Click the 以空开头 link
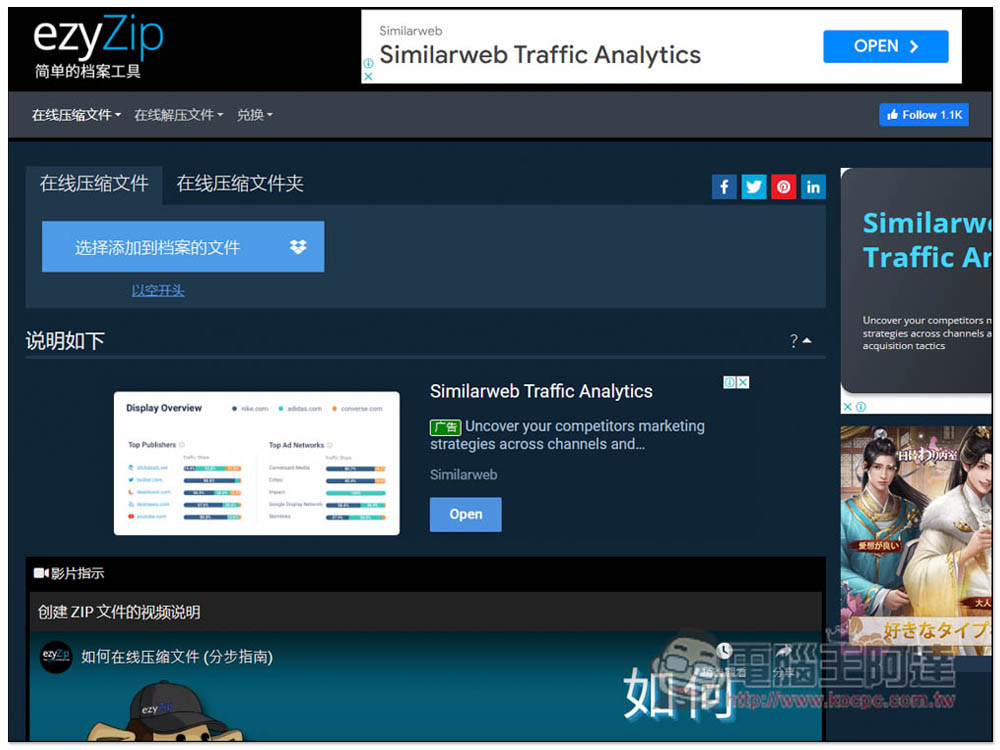Image resolution: width=1000 pixels, height=750 pixels. [158, 291]
